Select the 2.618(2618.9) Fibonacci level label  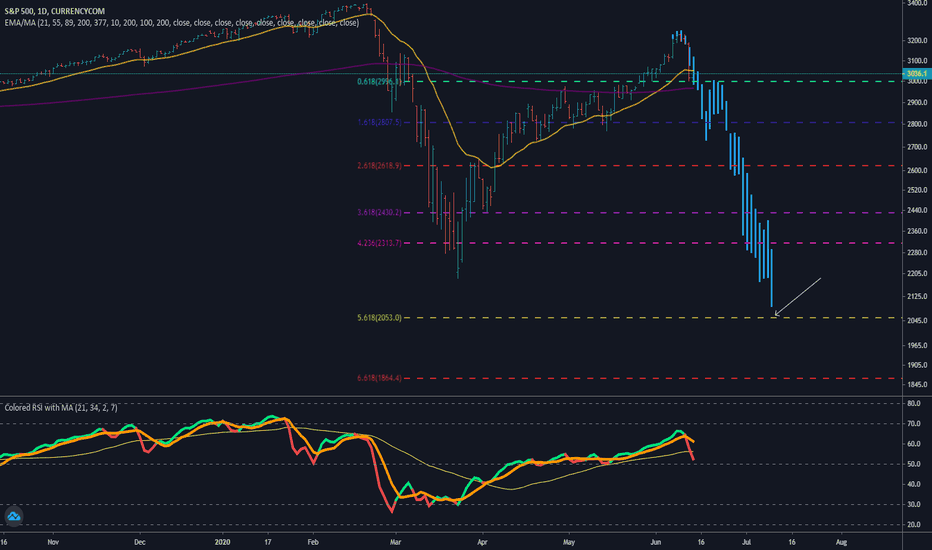(x=379, y=166)
